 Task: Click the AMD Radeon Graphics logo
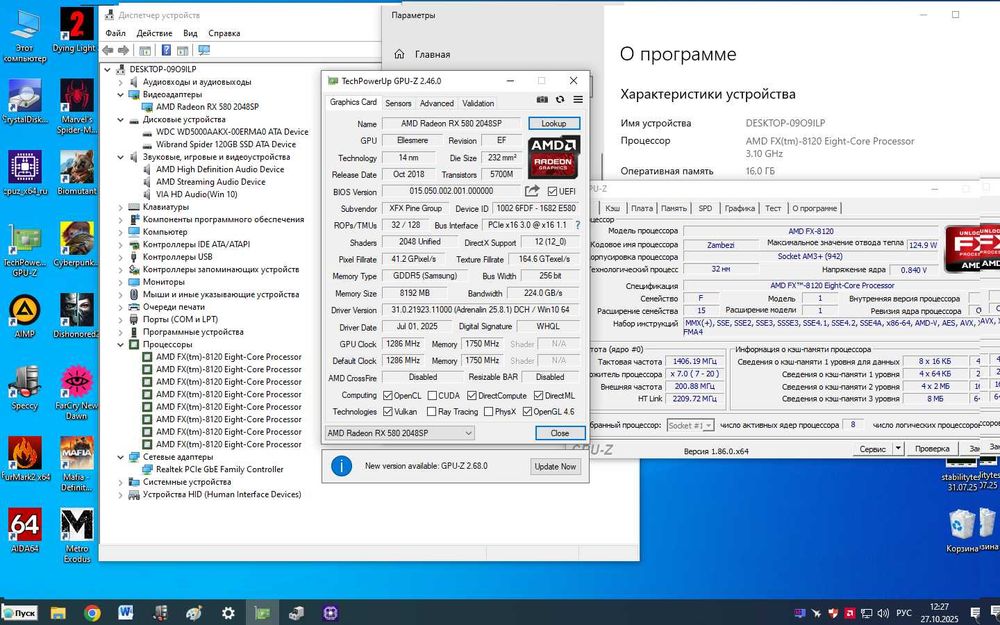[554, 157]
